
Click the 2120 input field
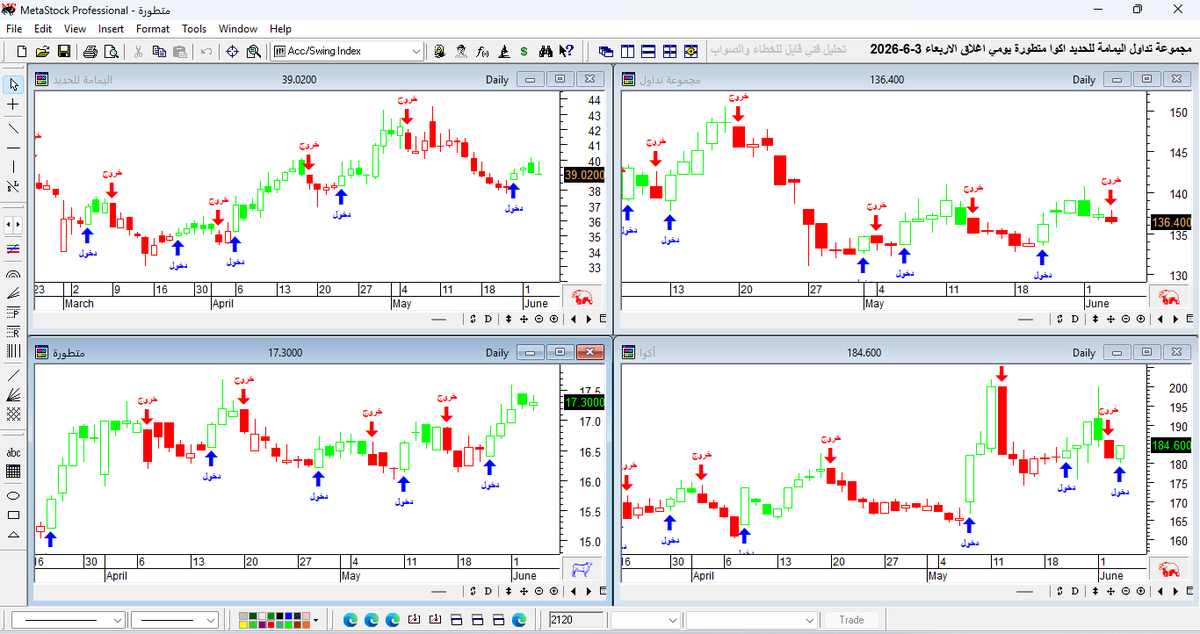pos(576,620)
